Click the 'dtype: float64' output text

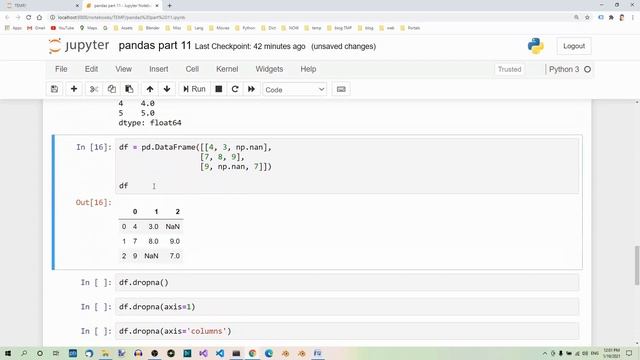[150, 123]
